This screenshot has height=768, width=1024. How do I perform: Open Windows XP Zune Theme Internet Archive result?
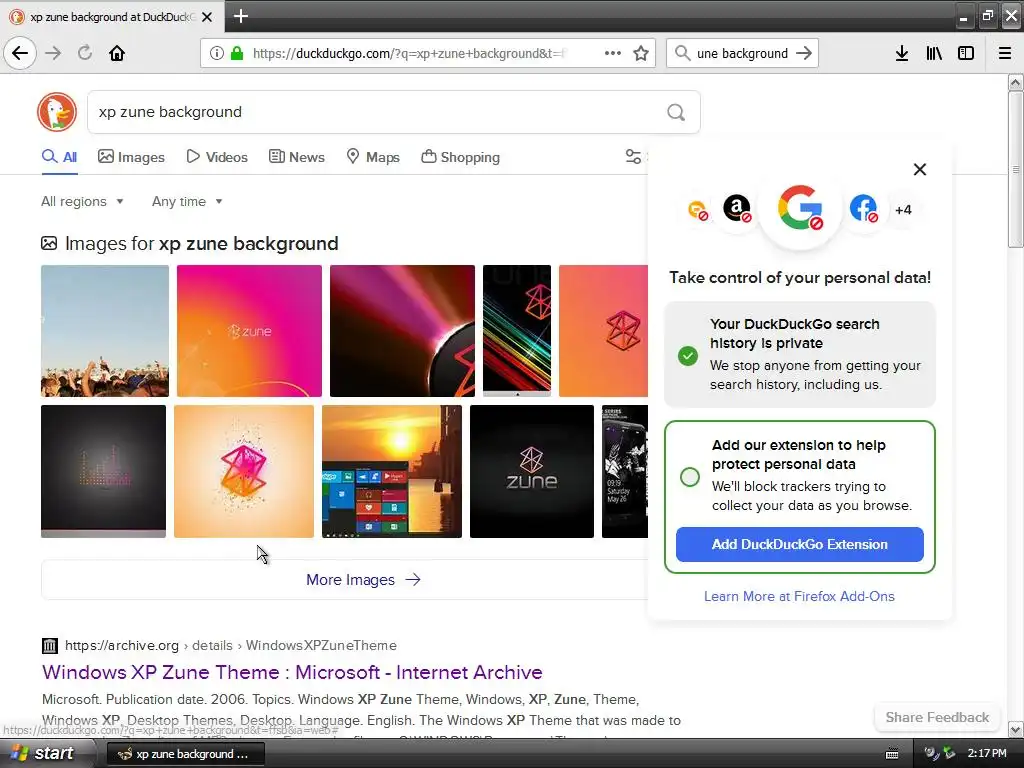pos(292,673)
